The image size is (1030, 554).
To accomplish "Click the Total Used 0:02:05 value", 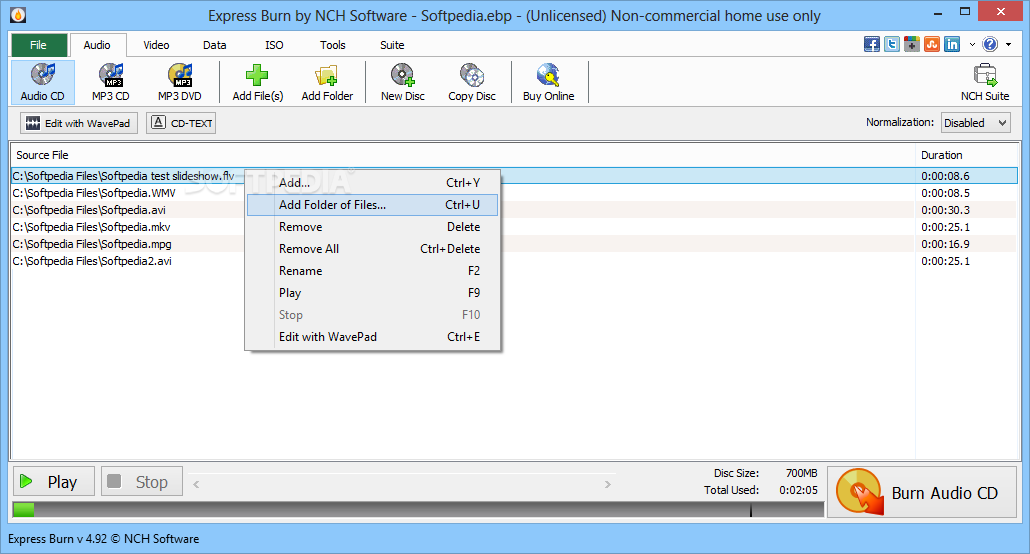I will tap(798, 490).
